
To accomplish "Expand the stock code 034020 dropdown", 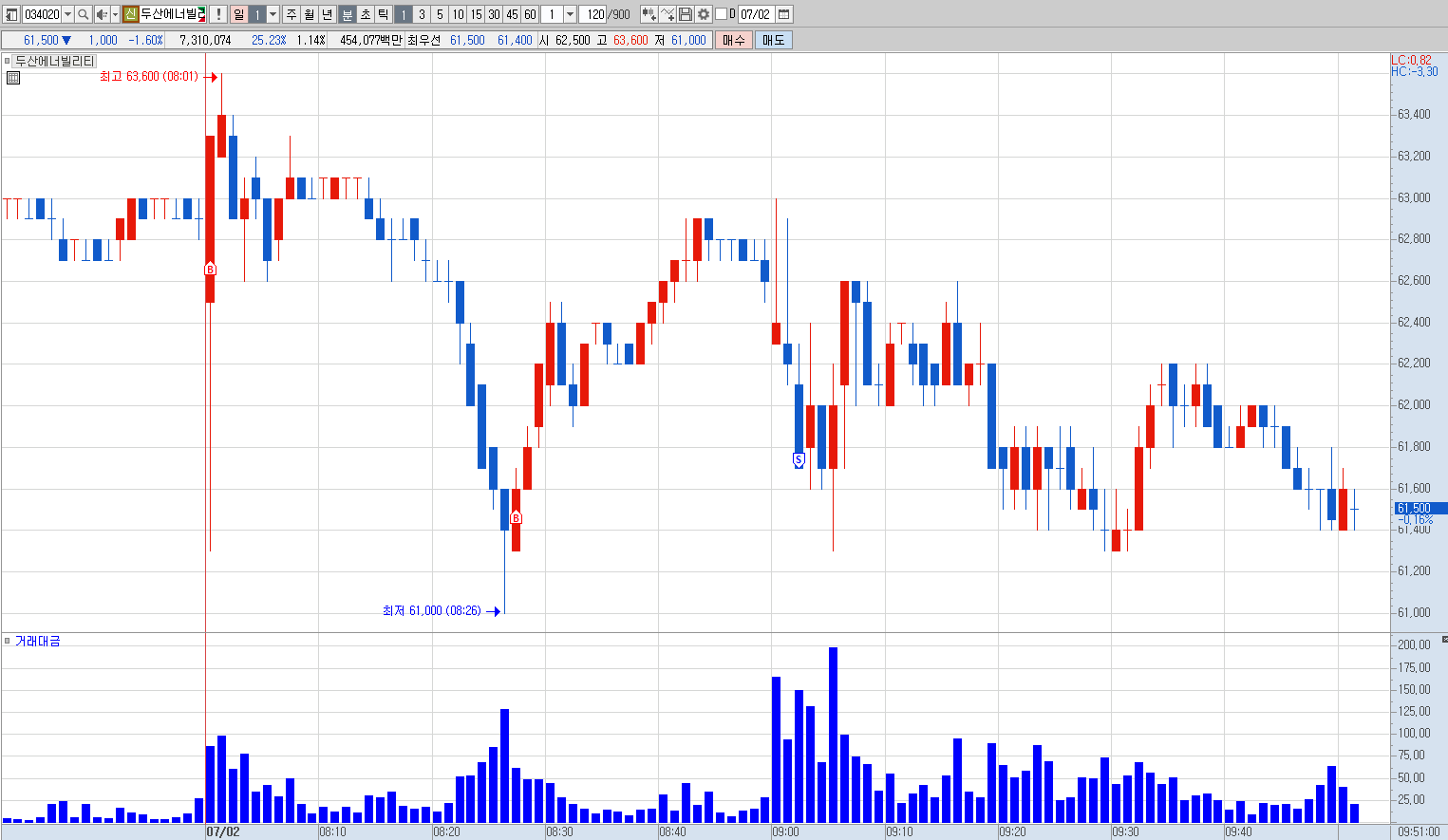I will (x=67, y=14).
